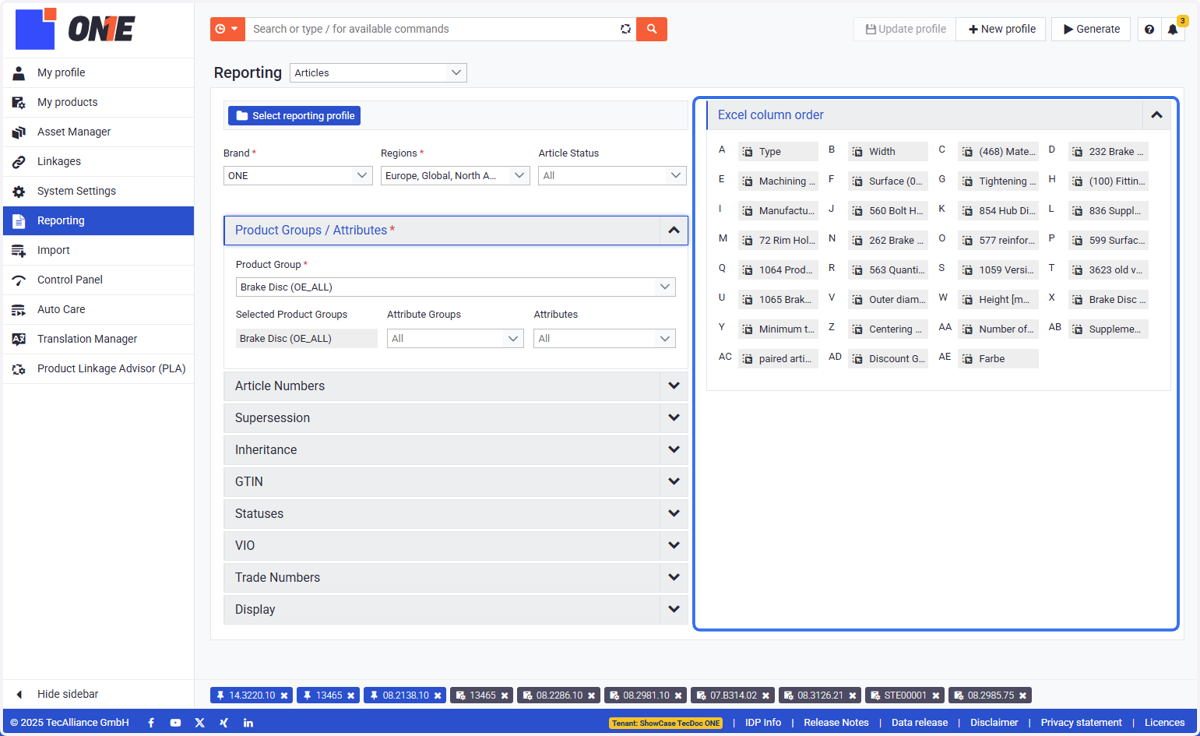
Task: Open the search history dropdown
Action: pyautogui.click(x=227, y=29)
